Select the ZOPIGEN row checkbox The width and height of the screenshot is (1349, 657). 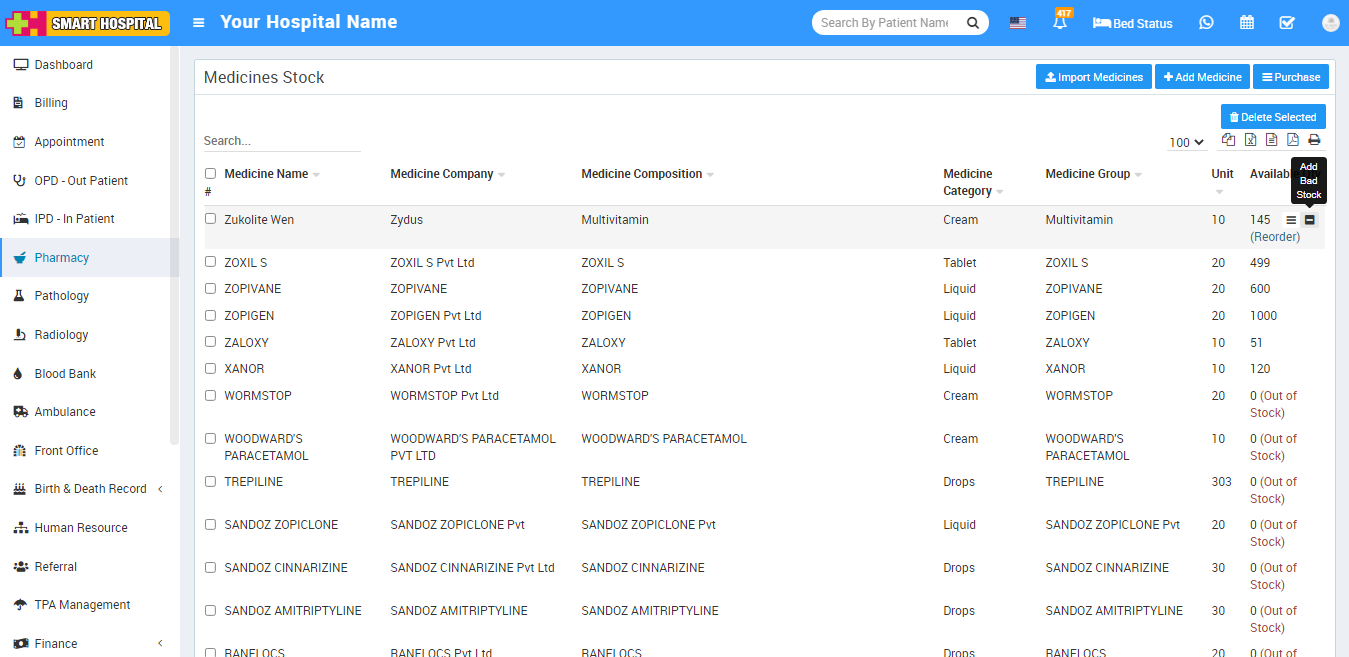click(210, 315)
